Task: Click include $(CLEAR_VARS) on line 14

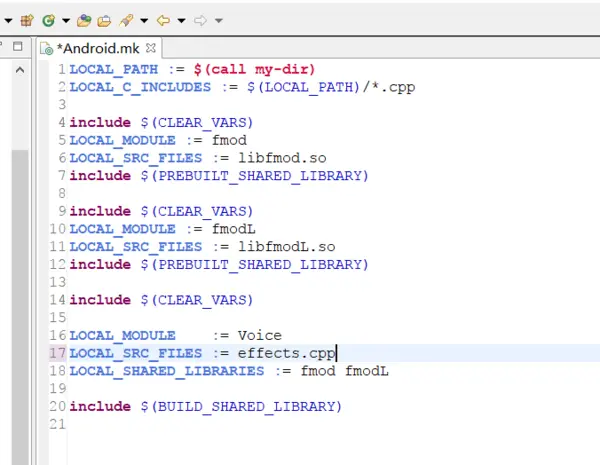Action: tap(161, 300)
